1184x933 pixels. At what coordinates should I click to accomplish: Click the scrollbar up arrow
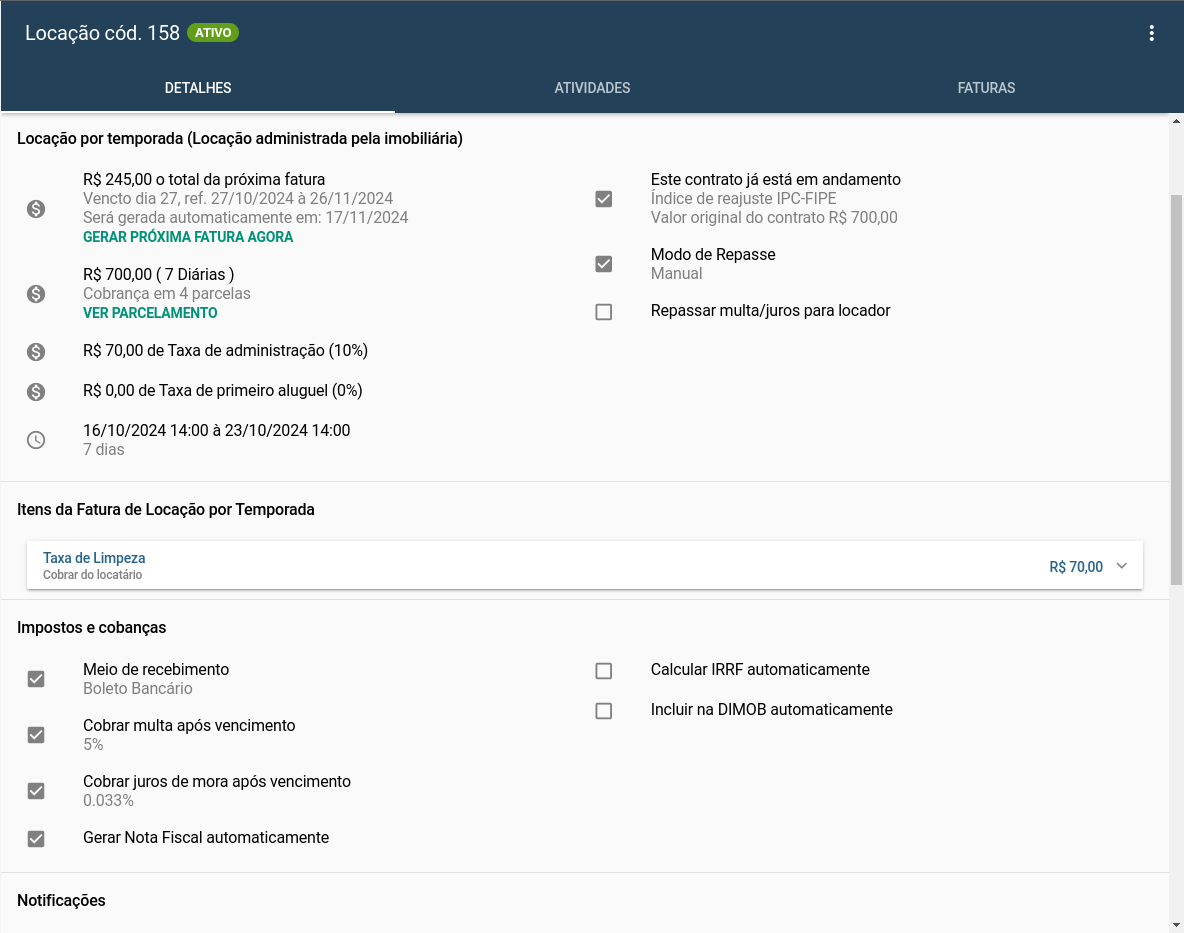(1176, 121)
